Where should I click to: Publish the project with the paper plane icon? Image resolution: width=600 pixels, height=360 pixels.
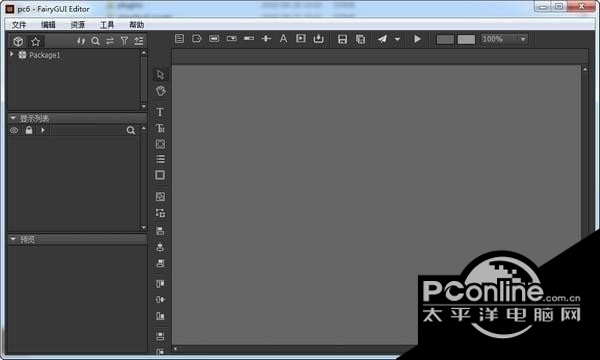point(382,39)
